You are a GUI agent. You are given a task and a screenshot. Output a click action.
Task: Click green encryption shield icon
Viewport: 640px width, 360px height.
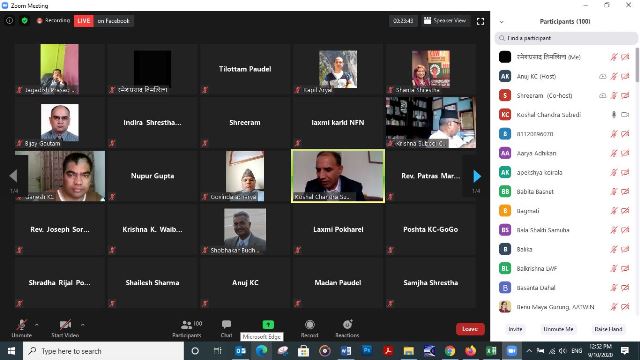[x=24, y=20]
